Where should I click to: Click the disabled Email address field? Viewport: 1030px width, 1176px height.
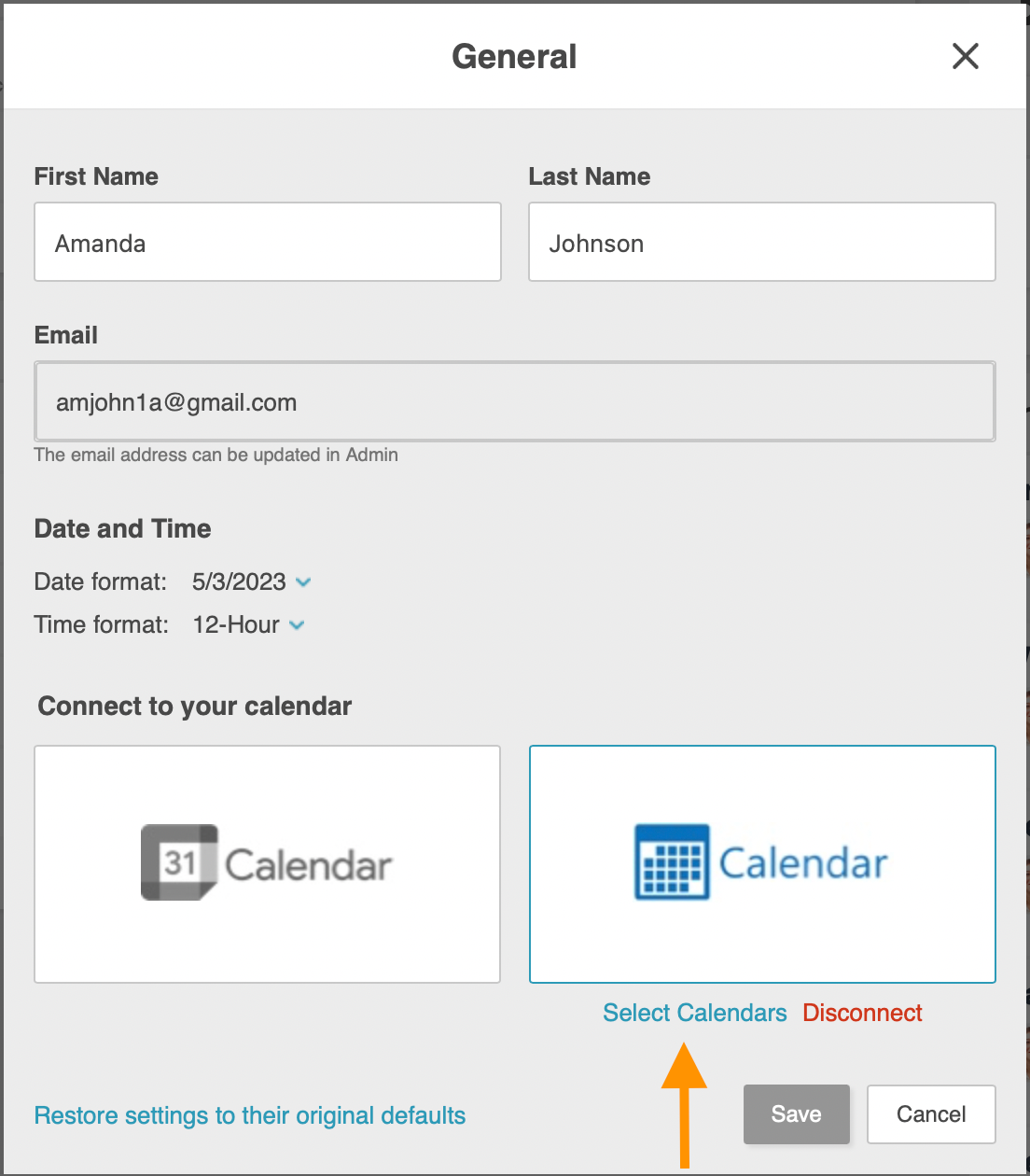click(x=514, y=401)
